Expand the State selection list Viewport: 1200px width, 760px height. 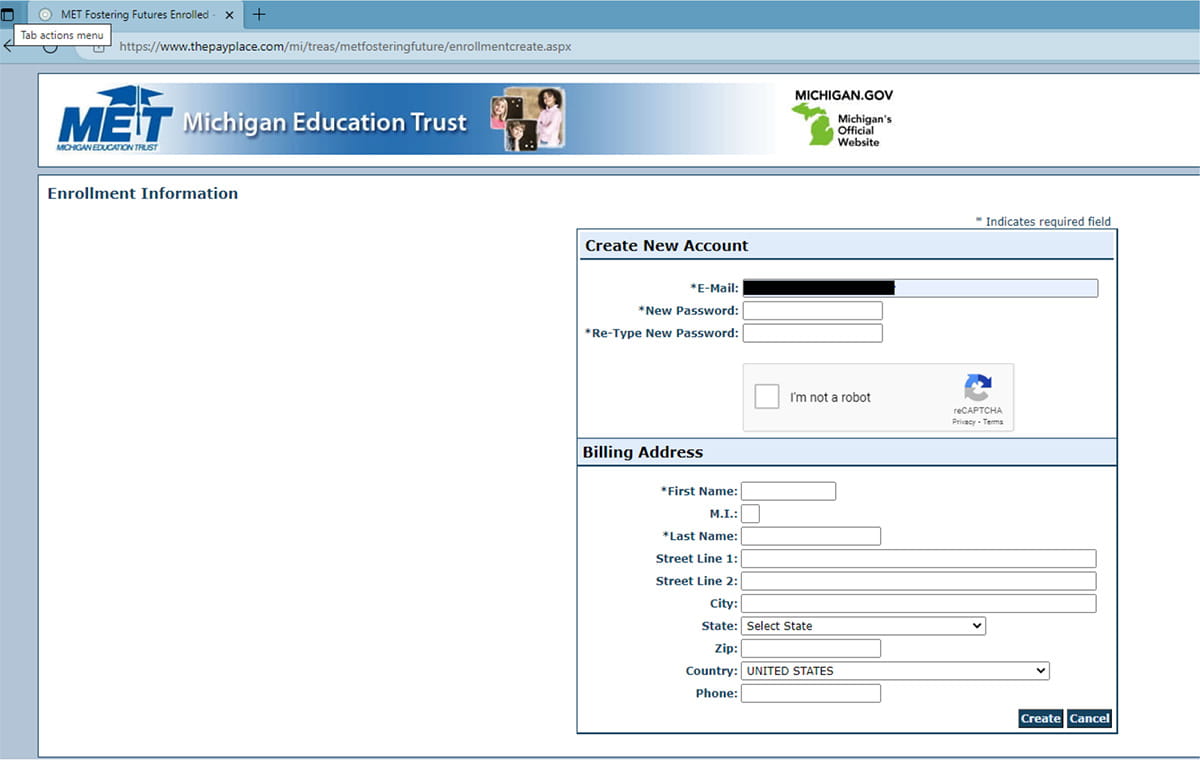[977, 625]
